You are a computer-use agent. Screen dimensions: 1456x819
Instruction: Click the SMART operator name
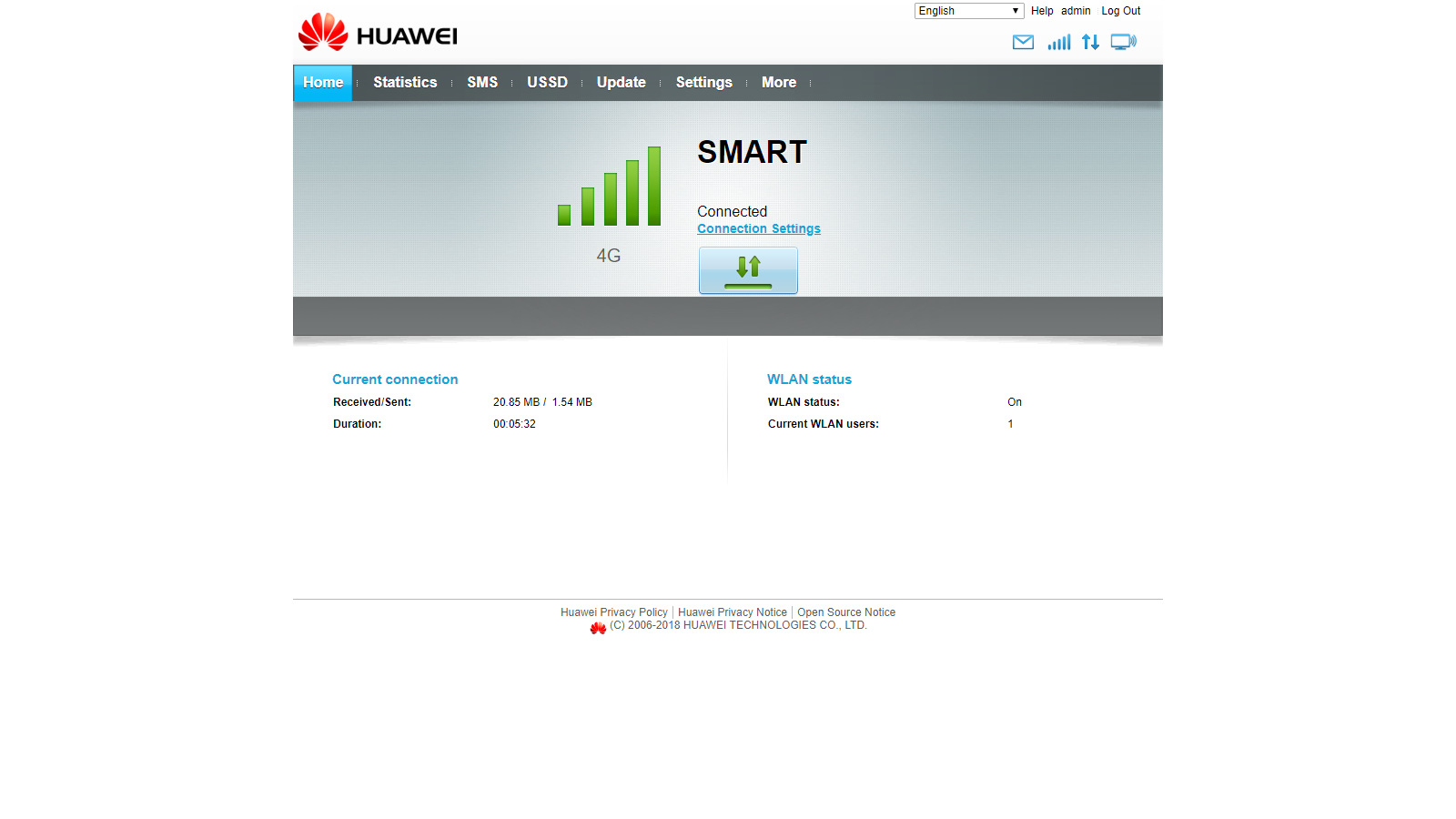tap(753, 152)
